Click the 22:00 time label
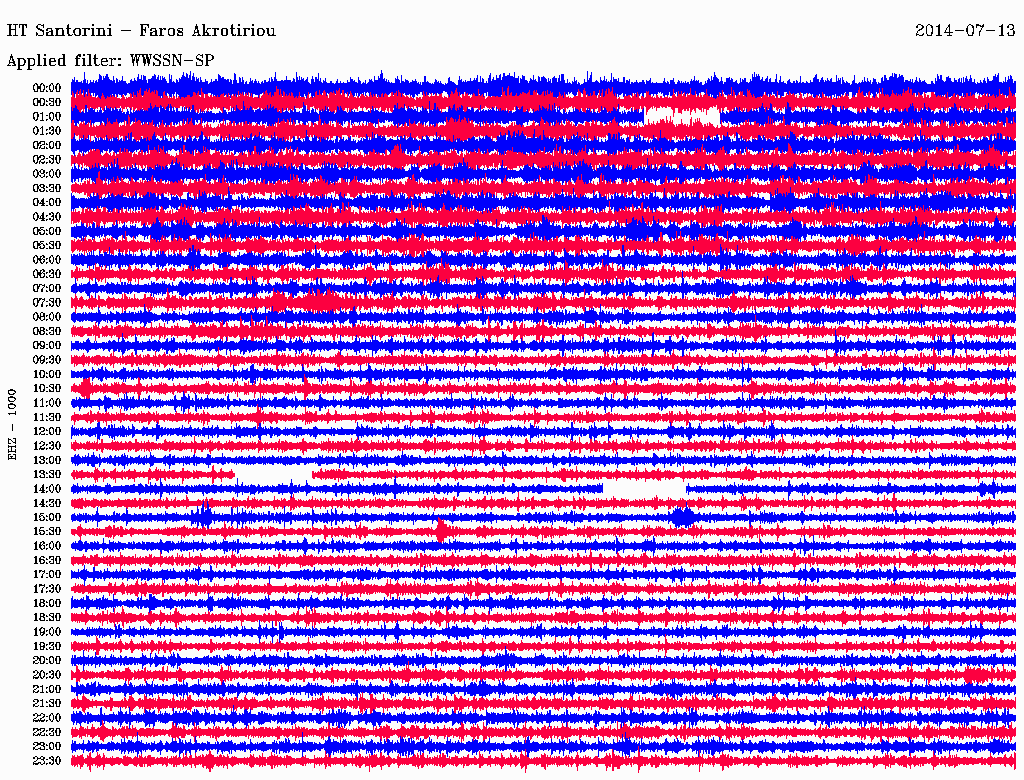This screenshot has width=1024, height=780. [x=46, y=718]
